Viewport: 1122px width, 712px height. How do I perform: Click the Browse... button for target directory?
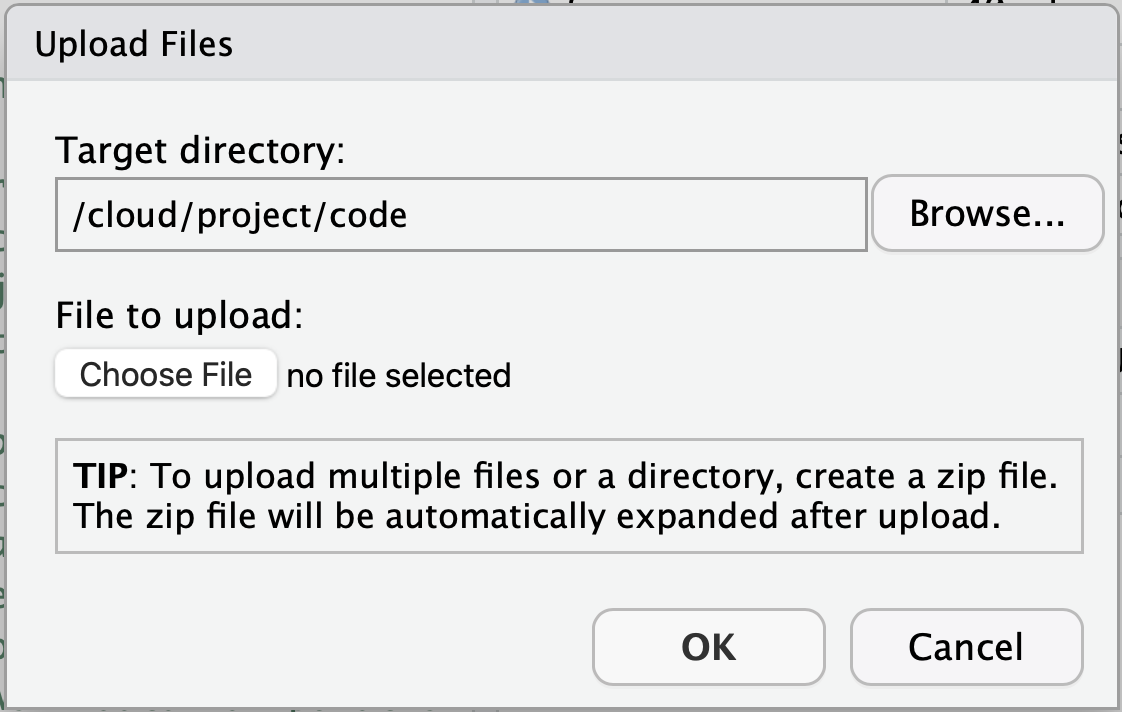(x=987, y=213)
